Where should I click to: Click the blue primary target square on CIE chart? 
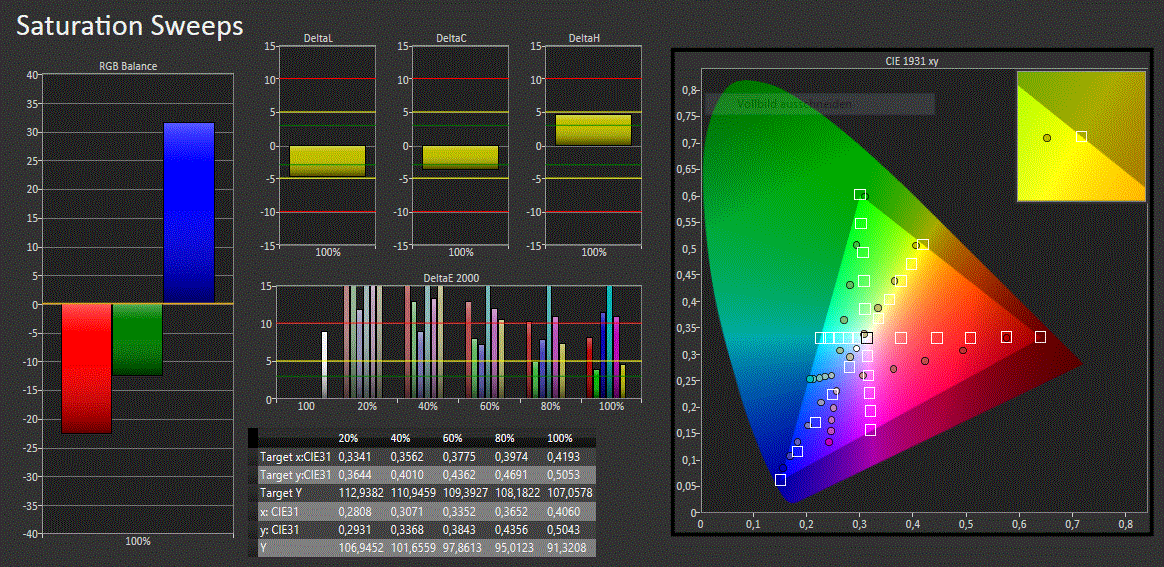click(x=780, y=480)
